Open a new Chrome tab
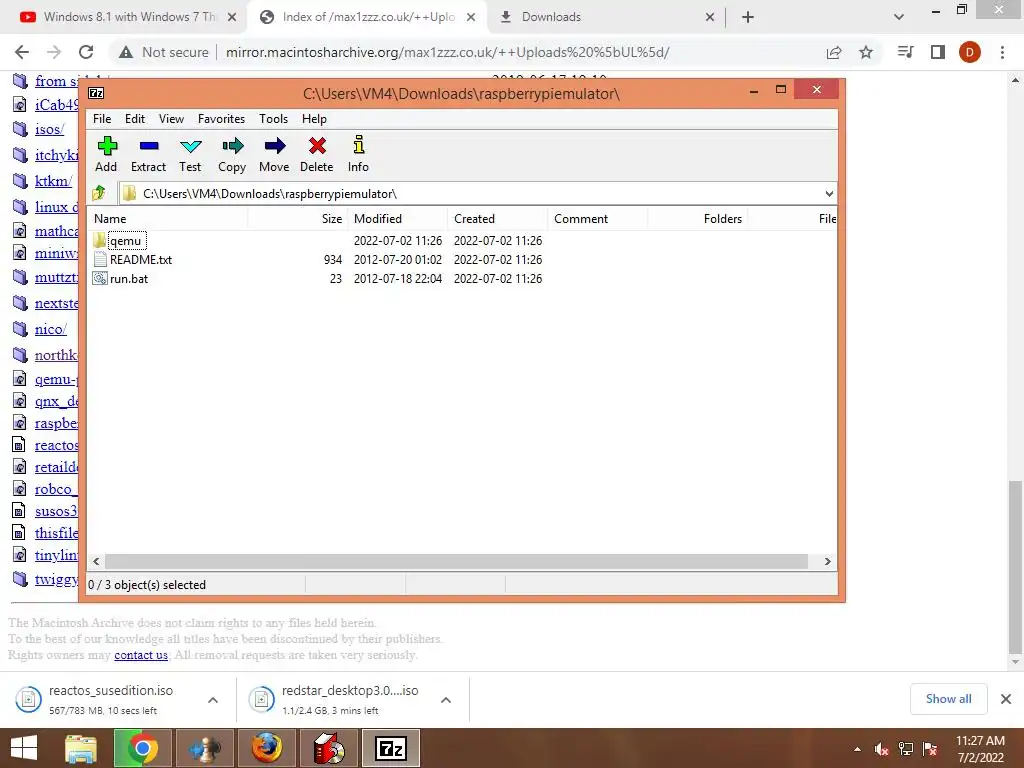Viewport: 1024px width, 768px height. [748, 18]
